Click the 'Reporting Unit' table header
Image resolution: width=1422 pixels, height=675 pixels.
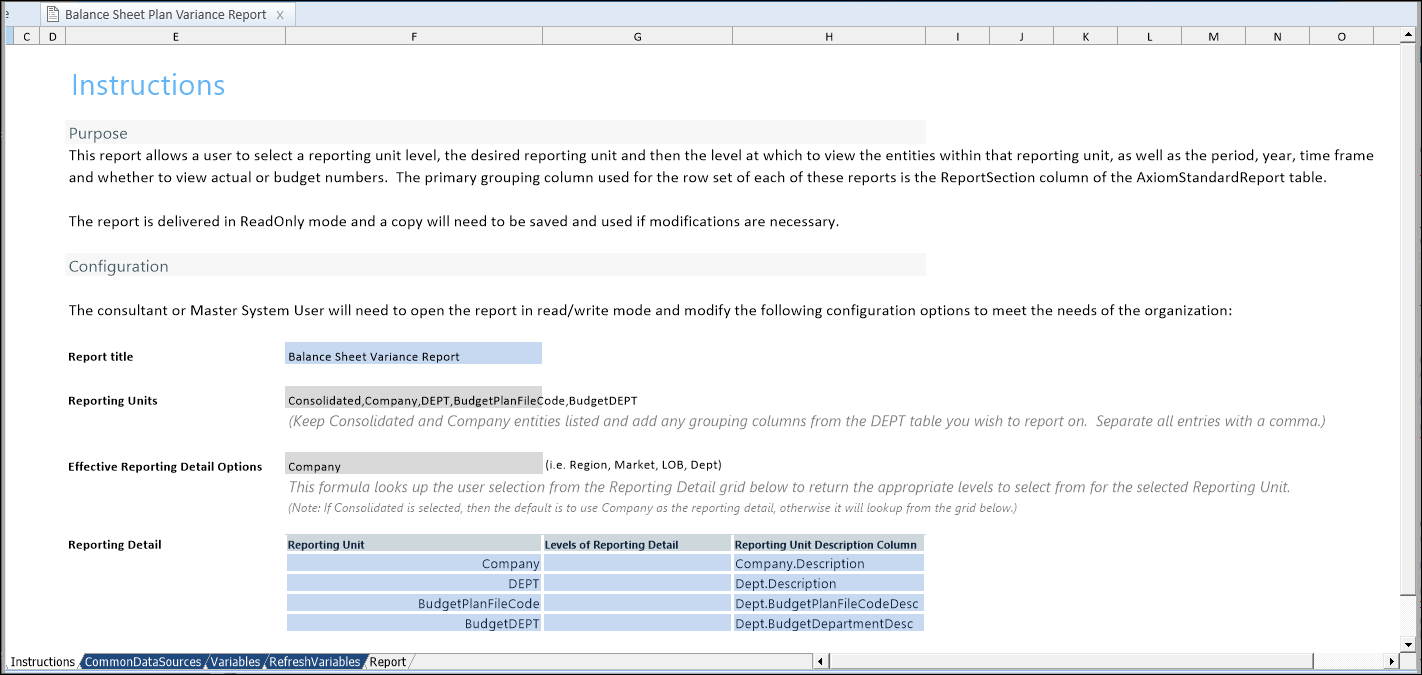pyautogui.click(x=414, y=544)
